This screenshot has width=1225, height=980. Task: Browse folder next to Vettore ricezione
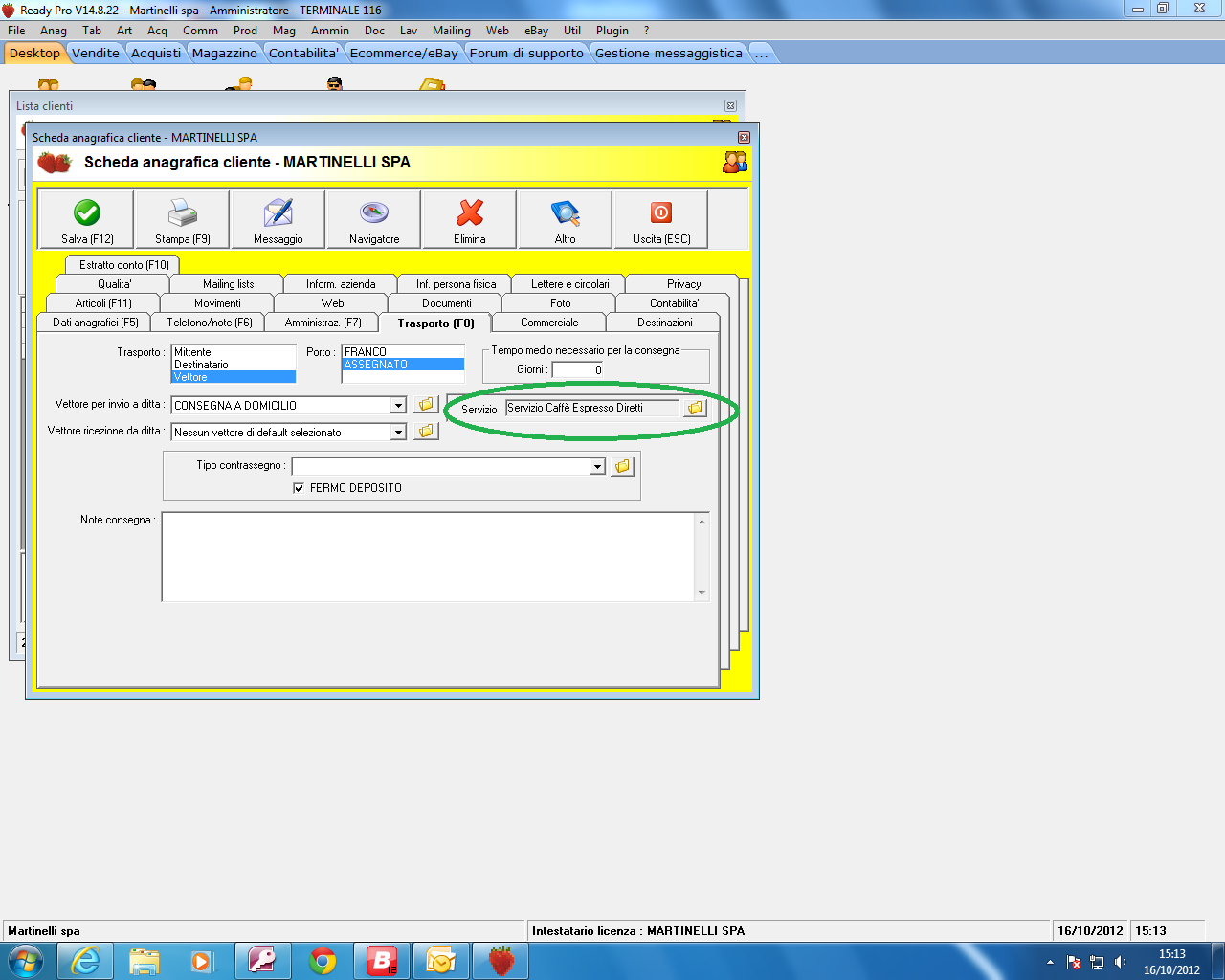point(426,432)
